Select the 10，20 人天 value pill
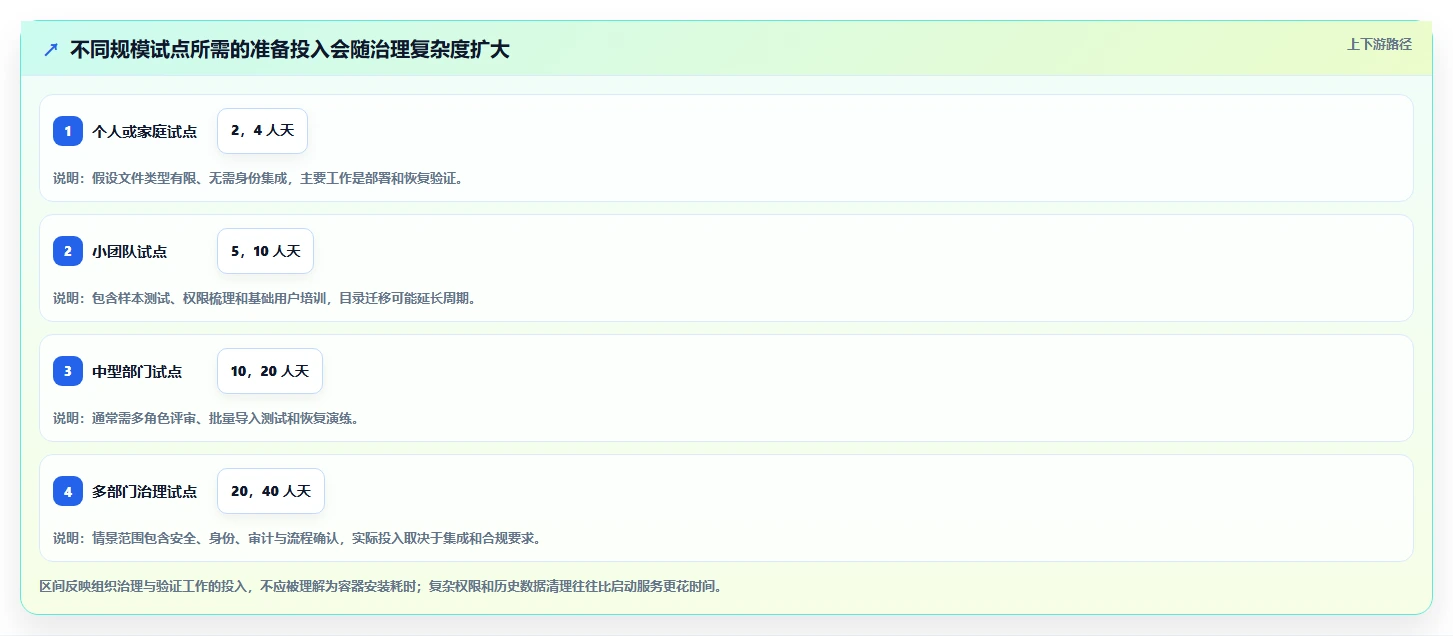Screen dimensions: 1453x636 270,371
